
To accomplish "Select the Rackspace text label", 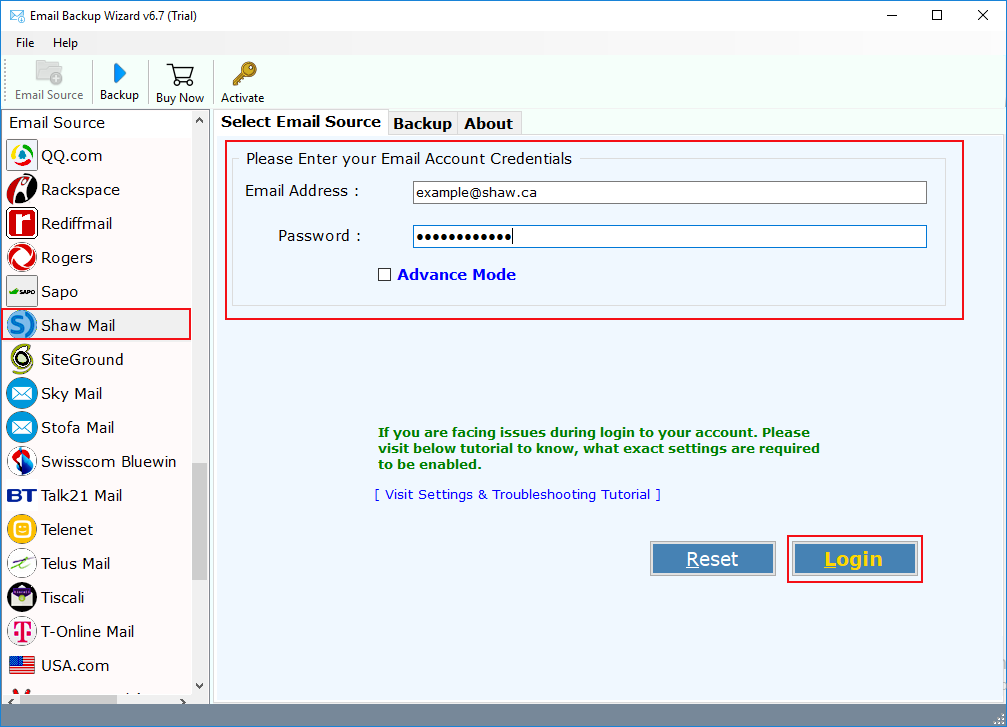I will (80, 189).
